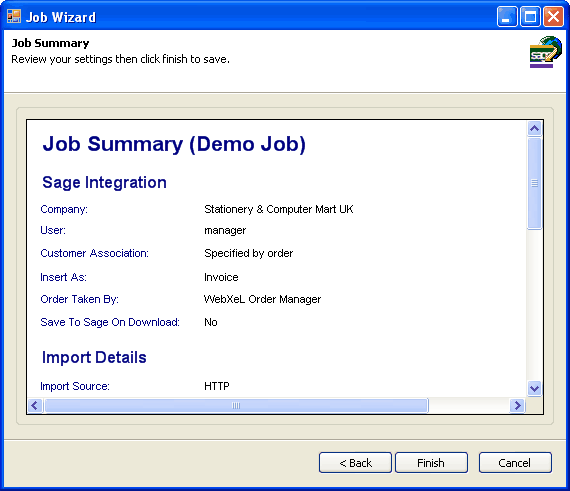
Task: Click the 'Sage Integration' section heading
Action: (x=104, y=182)
